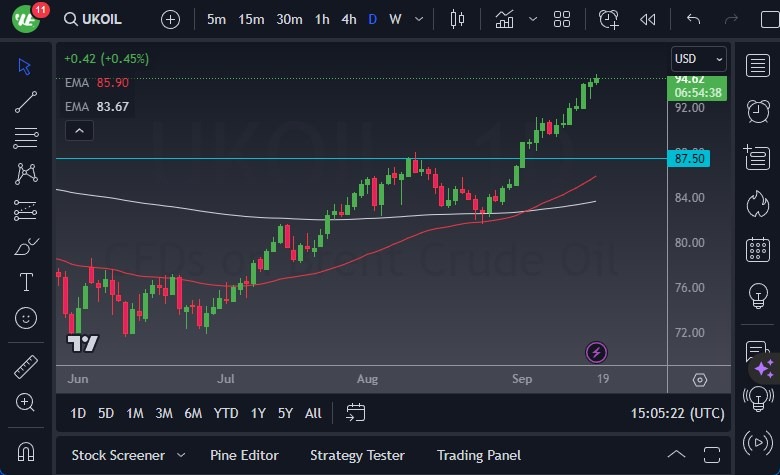Select the brush drawing tool
Screen dimensions: 780x475
click(x=26, y=246)
